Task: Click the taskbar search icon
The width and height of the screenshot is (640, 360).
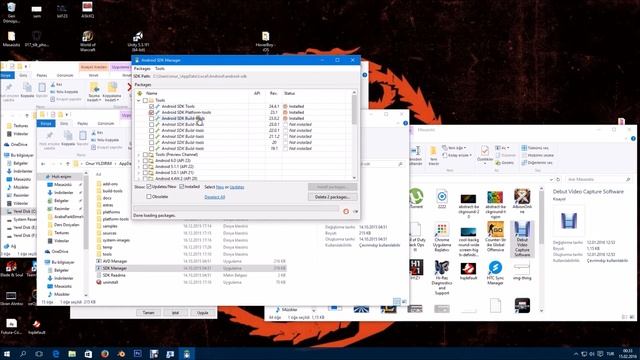Action: pos(23,353)
